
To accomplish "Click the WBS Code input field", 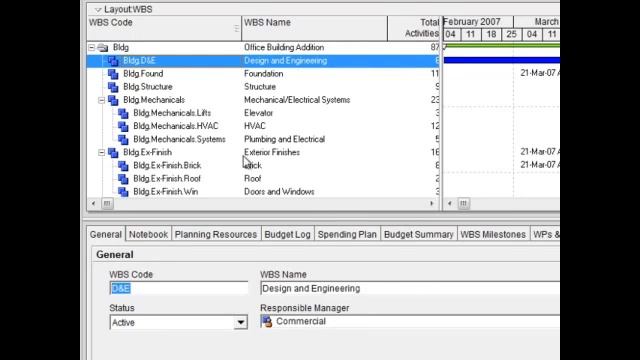I will click(x=178, y=288).
